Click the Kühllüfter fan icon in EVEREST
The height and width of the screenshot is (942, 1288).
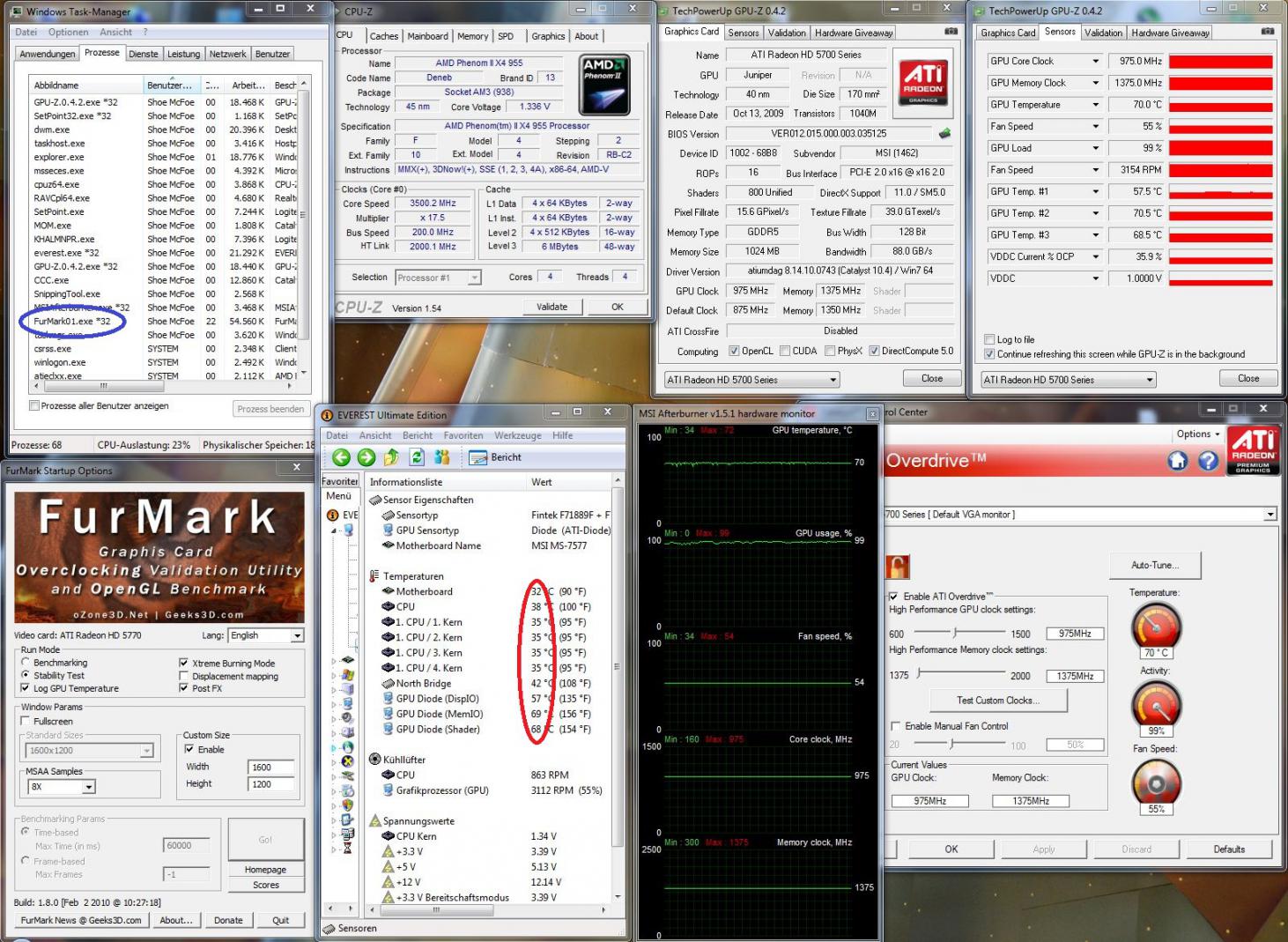pyautogui.click(x=374, y=760)
